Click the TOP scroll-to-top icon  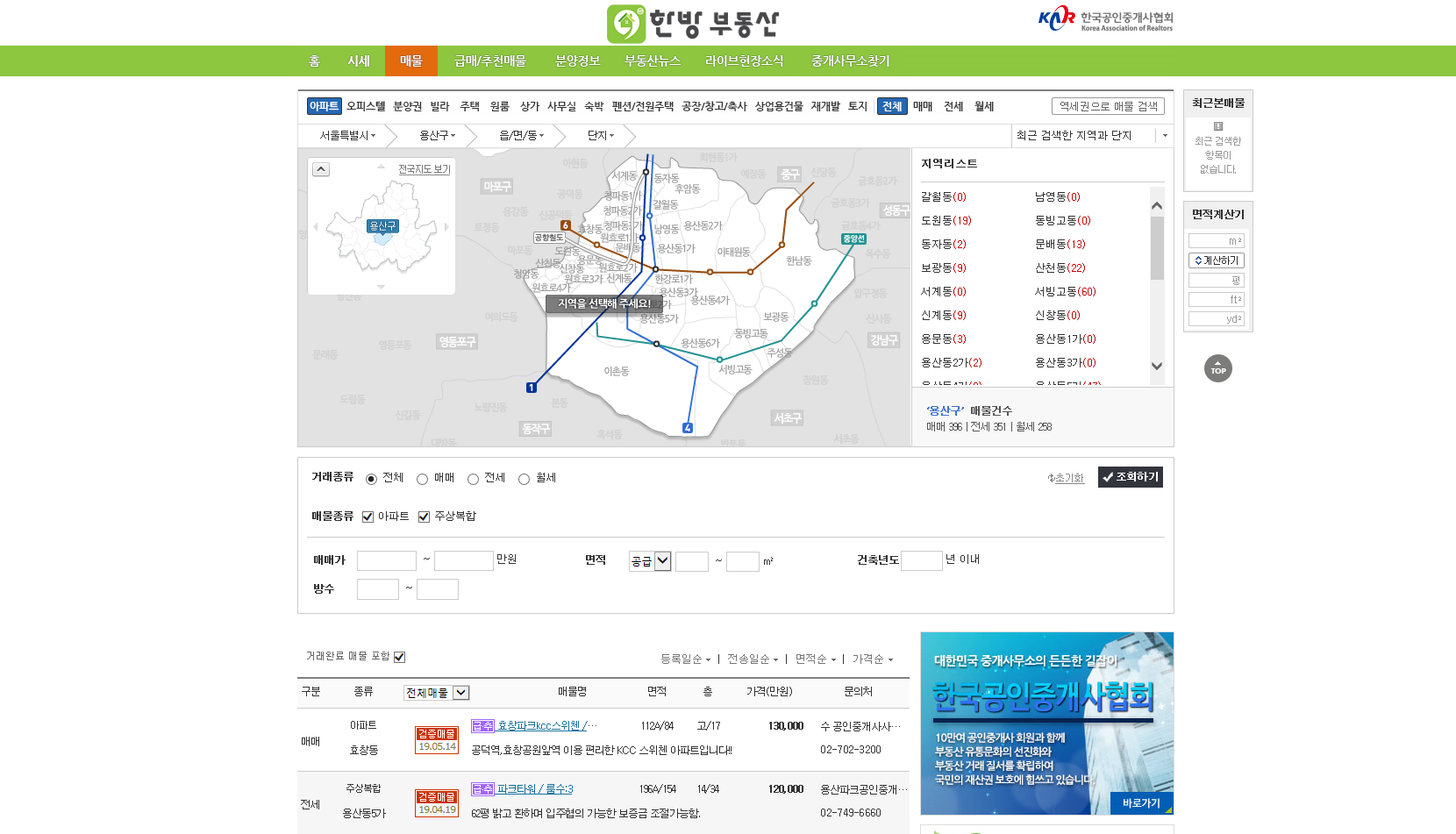tap(1218, 368)
